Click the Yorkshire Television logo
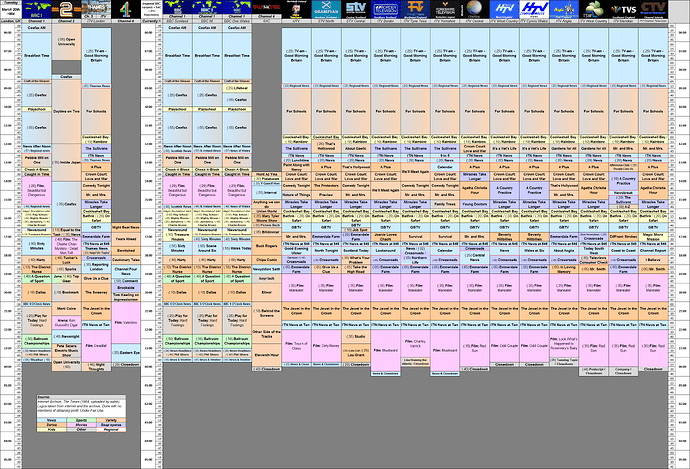This screenshot has height=469, width=690. click(445, 9)
